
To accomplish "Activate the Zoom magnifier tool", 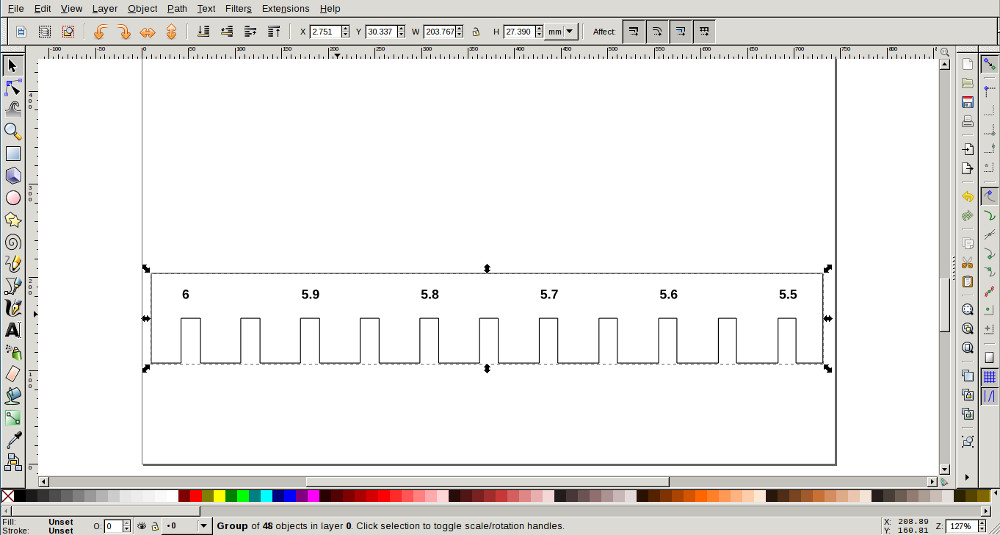I will pos(13,131).
